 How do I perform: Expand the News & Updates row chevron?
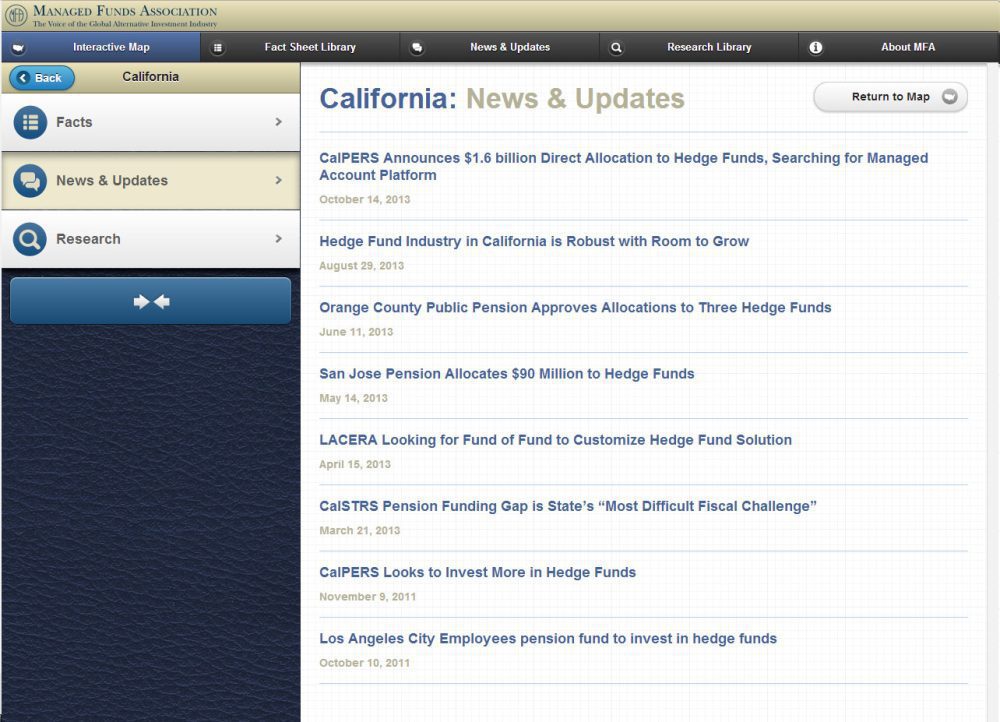(x=278, y=180)
